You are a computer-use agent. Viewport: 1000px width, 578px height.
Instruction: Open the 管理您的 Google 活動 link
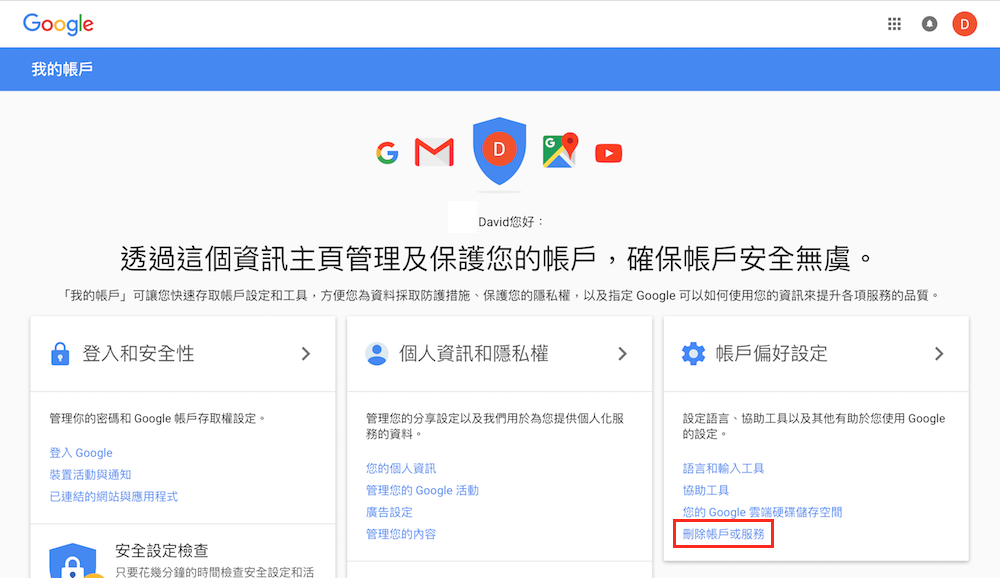click(422, 490)
